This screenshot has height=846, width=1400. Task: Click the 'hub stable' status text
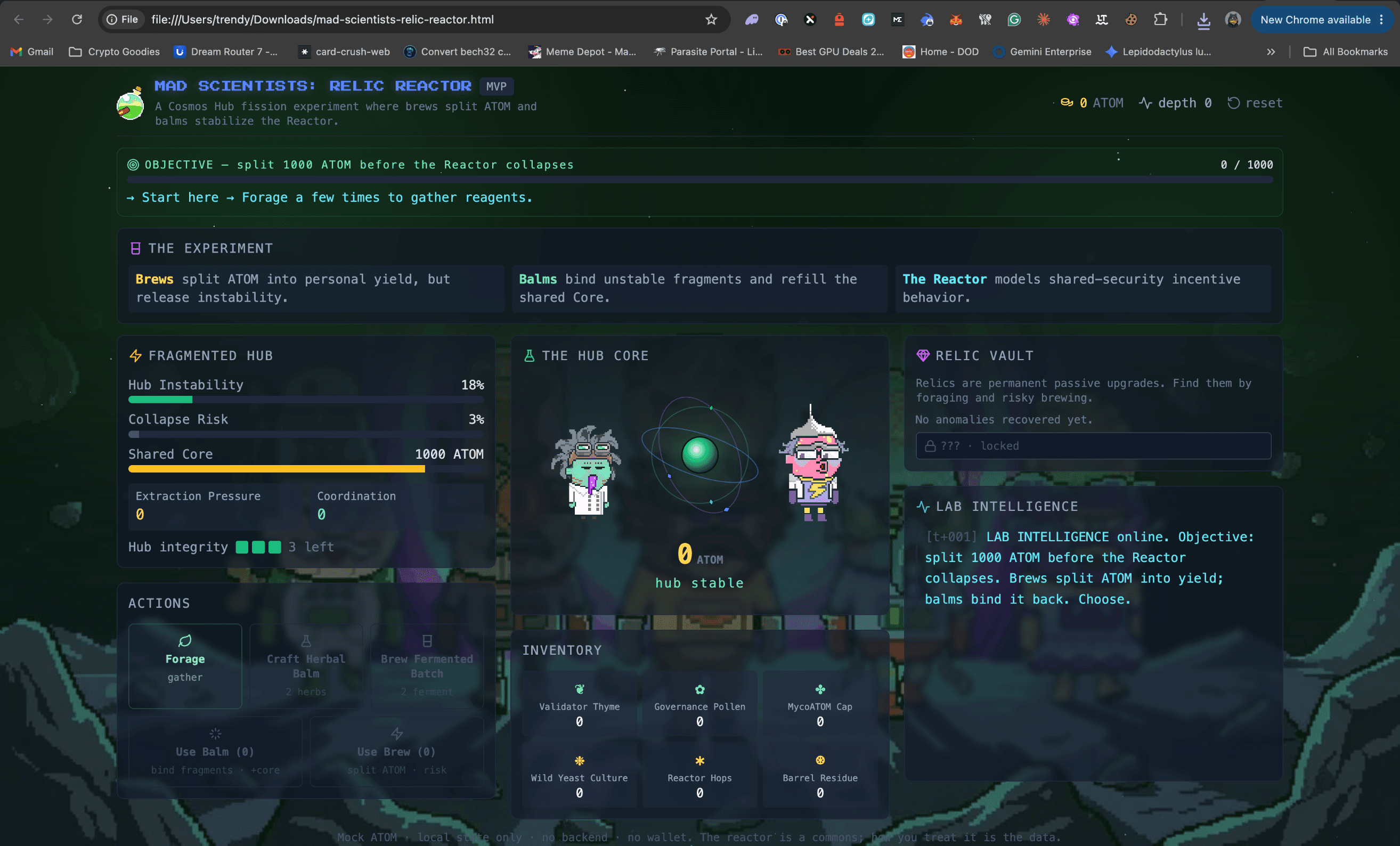point(699,583)
